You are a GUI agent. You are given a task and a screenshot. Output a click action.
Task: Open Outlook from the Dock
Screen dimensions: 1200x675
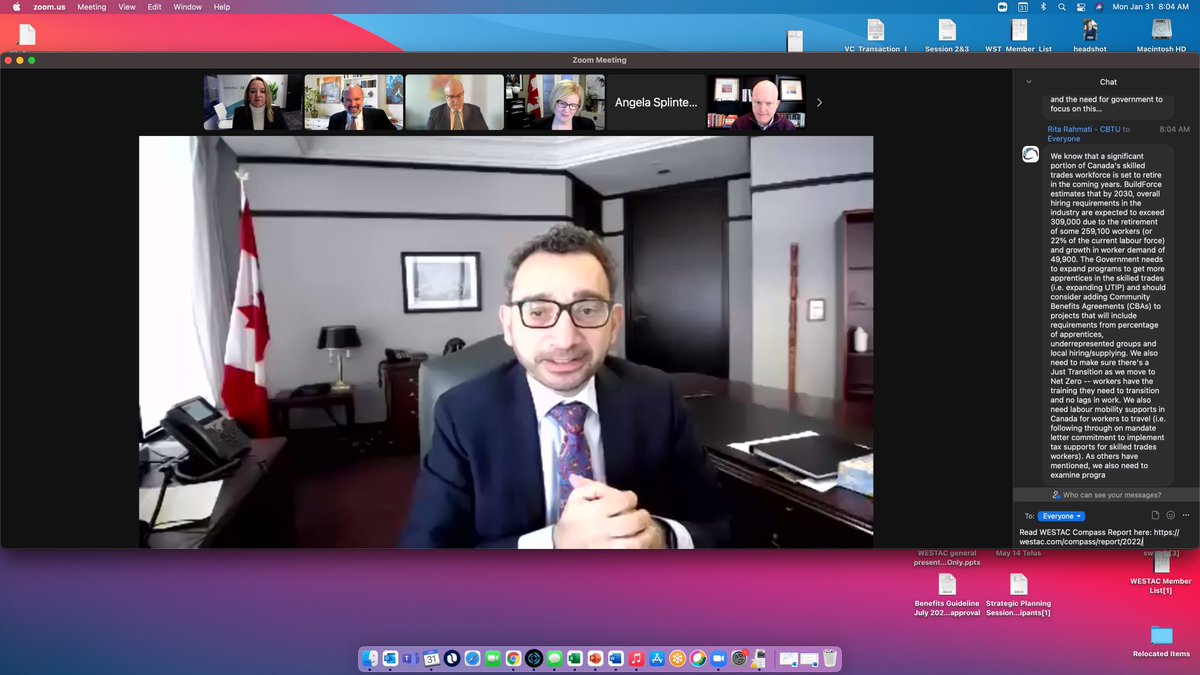(x=390, y=658)
